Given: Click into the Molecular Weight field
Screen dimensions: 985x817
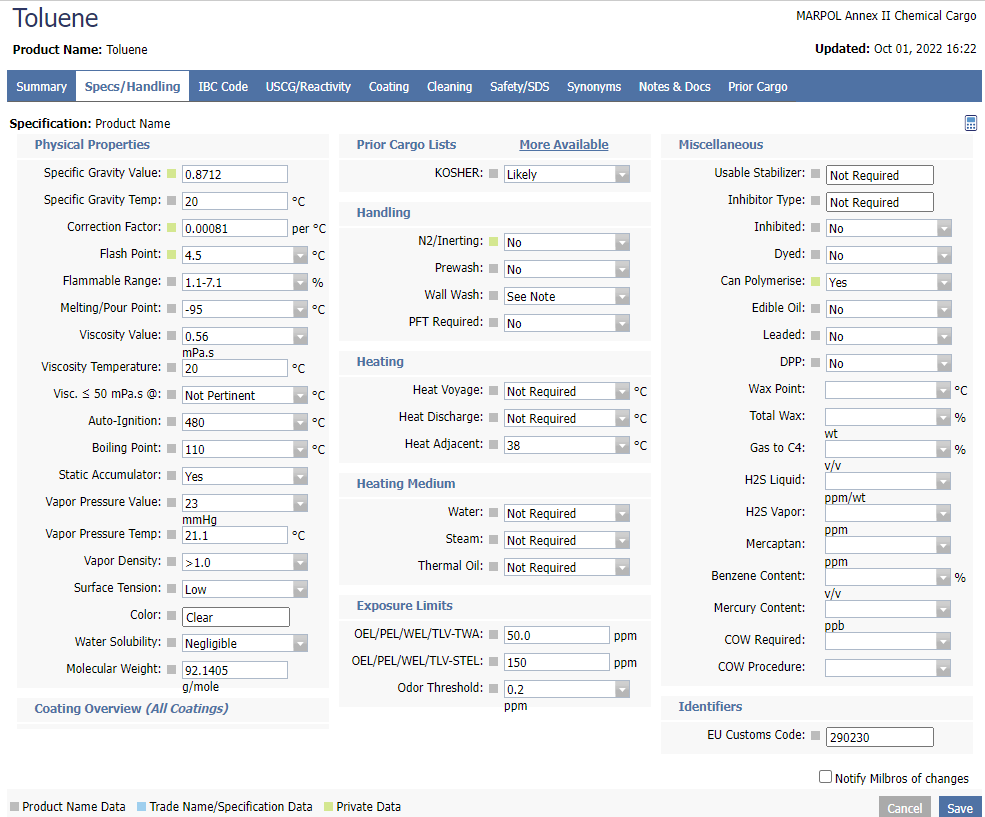Looking at the screenshot, I should (x=235, y=670).
